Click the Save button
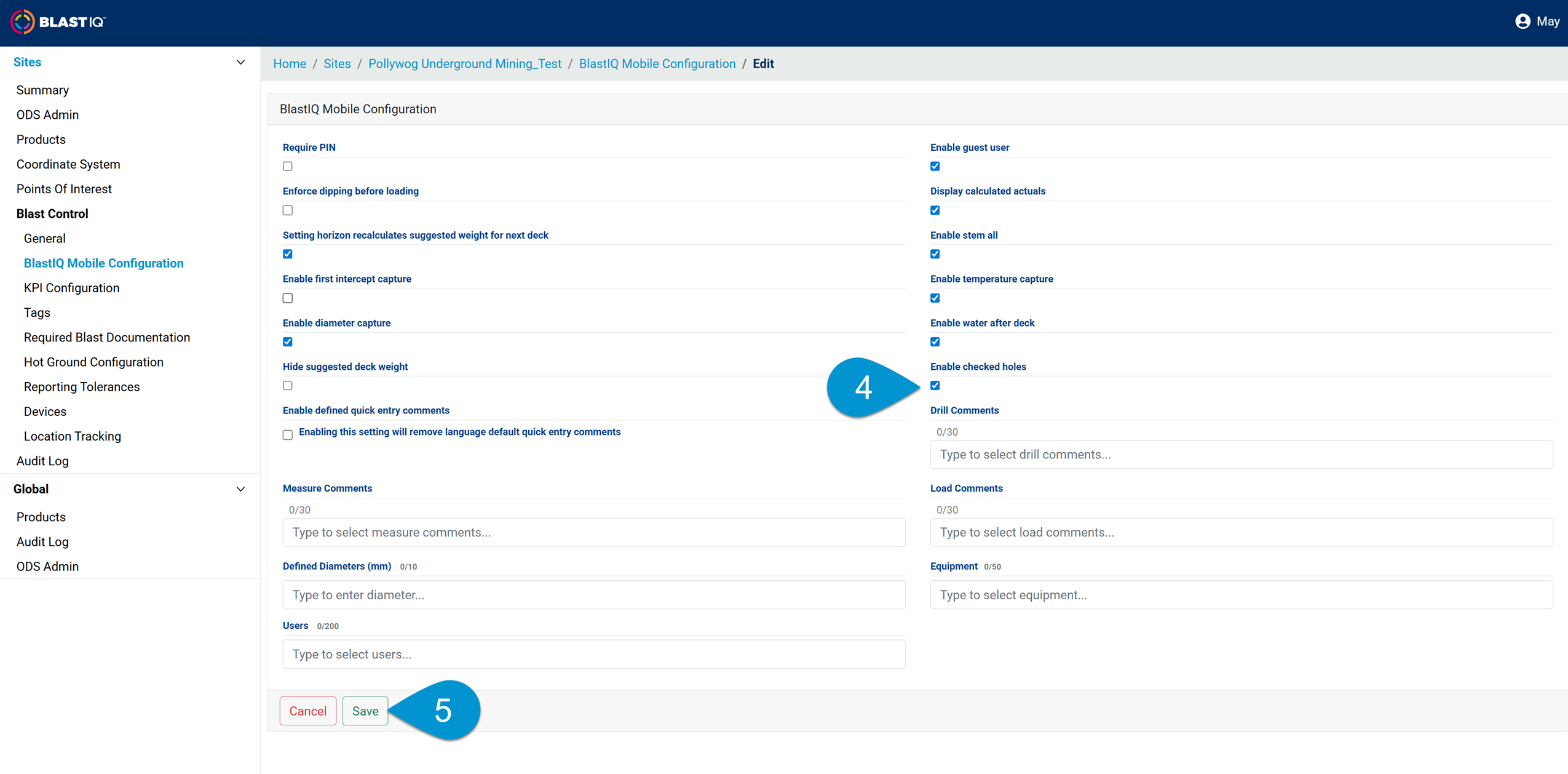Image resolution: width=1568 pixels, height=774 pixels. coord(365,711)
